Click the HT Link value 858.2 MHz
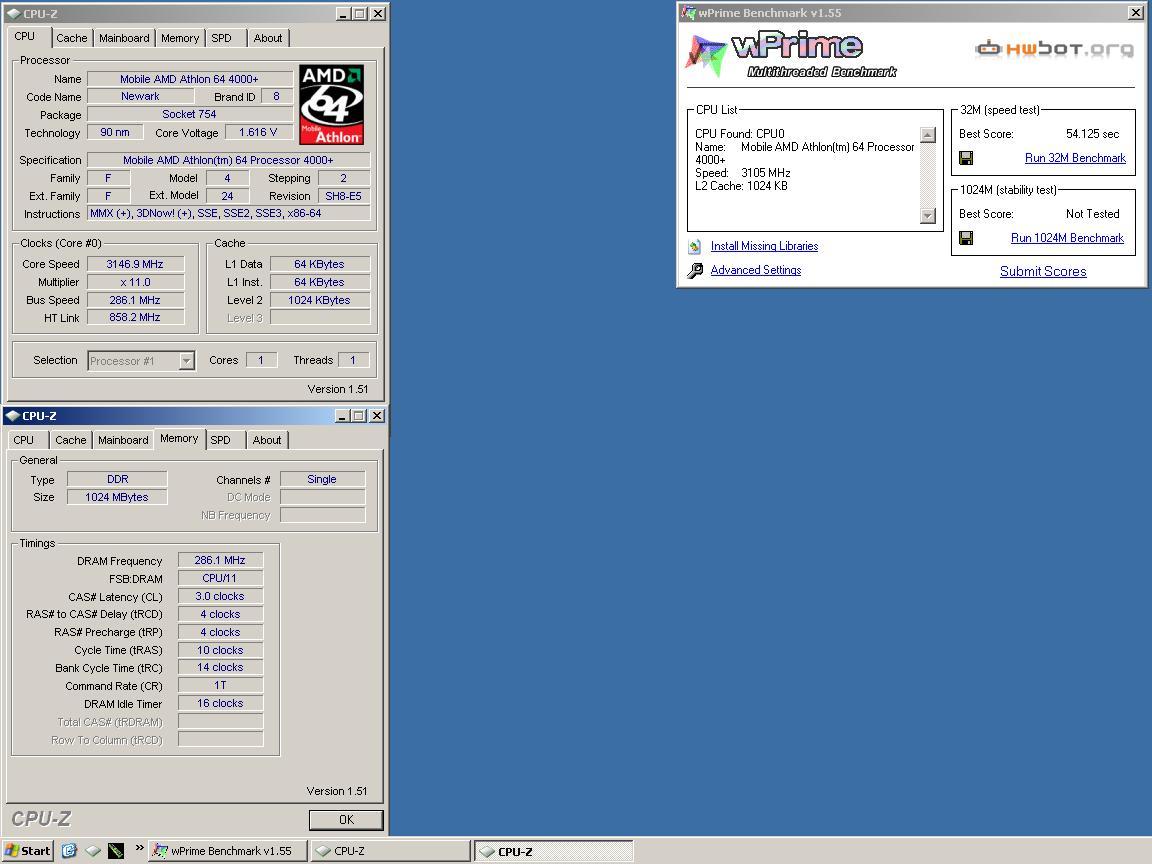The height and width of the screenshot is (864, 1152). 135,317
